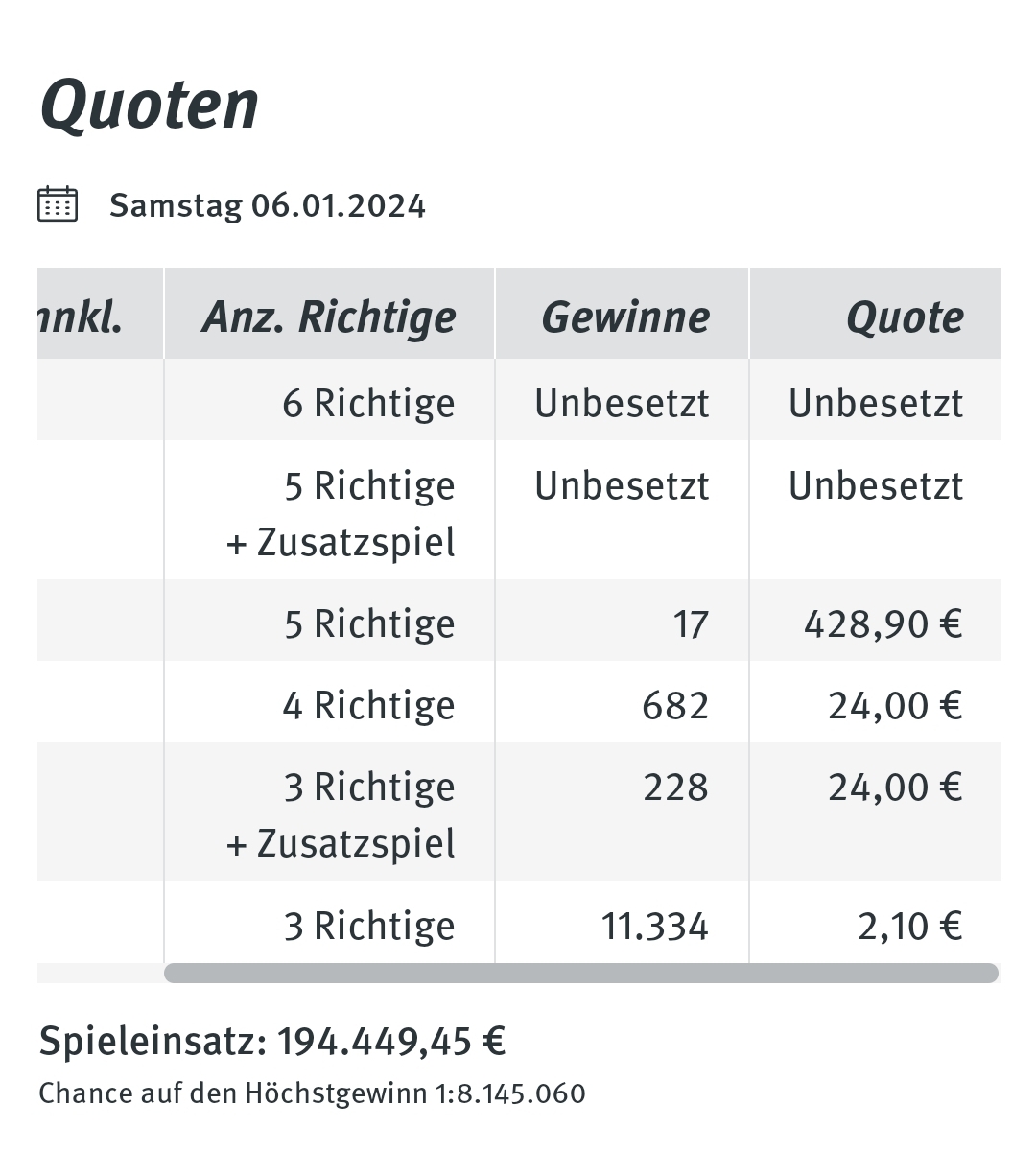Image resolution: width=1036 pixels, height=1152 pixels.
Task: Click the partially visible Gewinnkl. column header
Action: click(100, 317)
